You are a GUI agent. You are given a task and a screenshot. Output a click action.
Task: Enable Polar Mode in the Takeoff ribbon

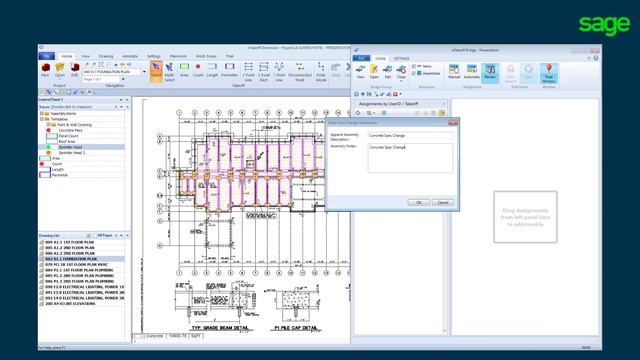(x=321, y=72)
